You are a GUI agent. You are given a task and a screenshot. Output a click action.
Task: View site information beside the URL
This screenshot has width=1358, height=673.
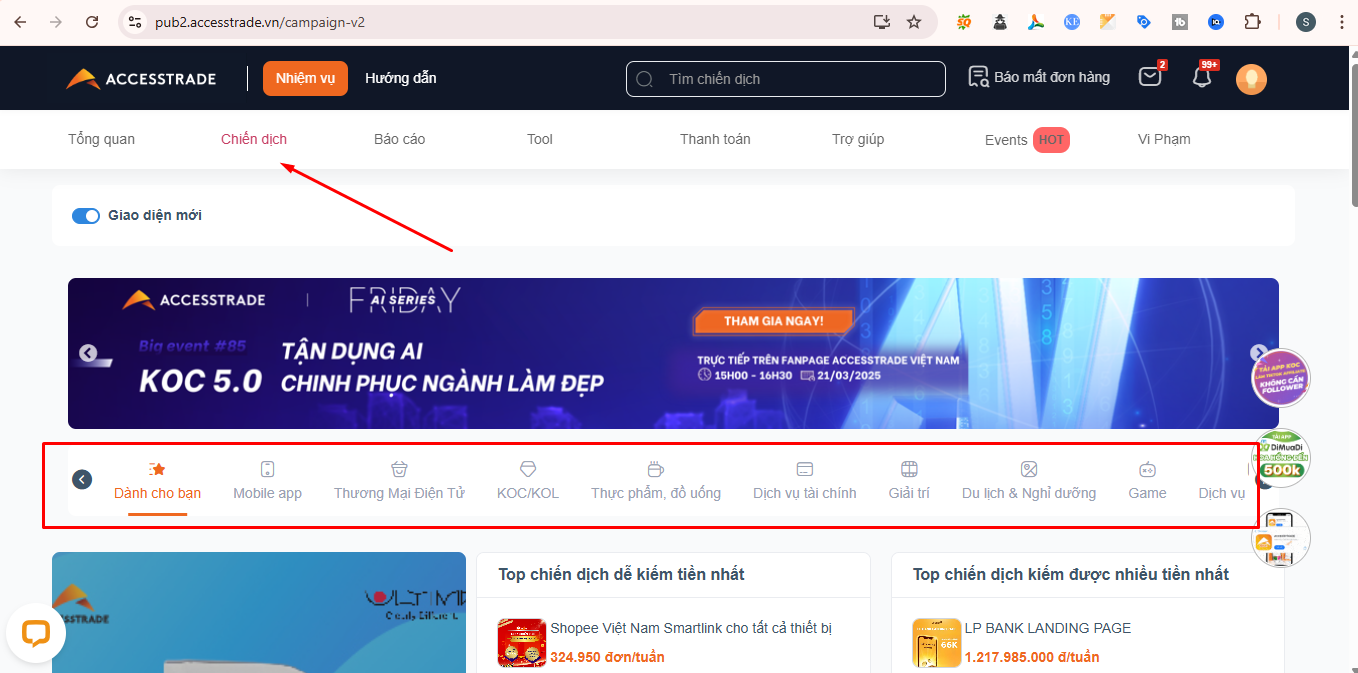(x=135, y=22)
